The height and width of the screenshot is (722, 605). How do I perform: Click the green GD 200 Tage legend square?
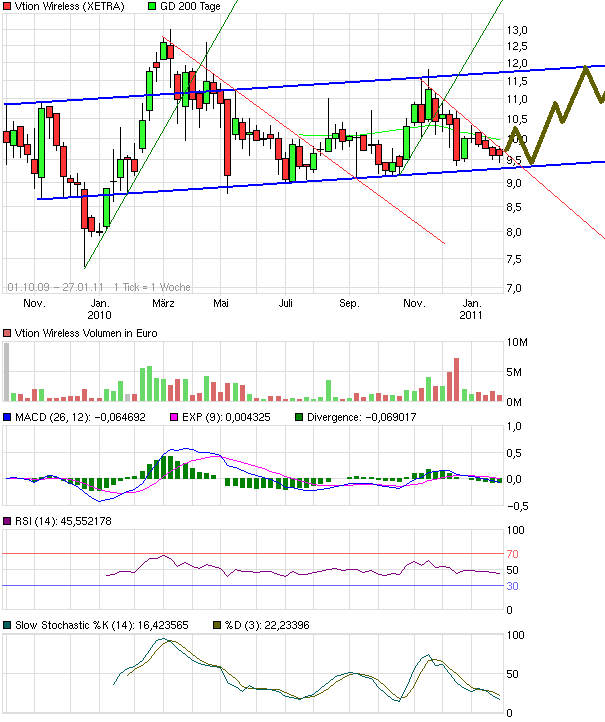pos(152,6)
